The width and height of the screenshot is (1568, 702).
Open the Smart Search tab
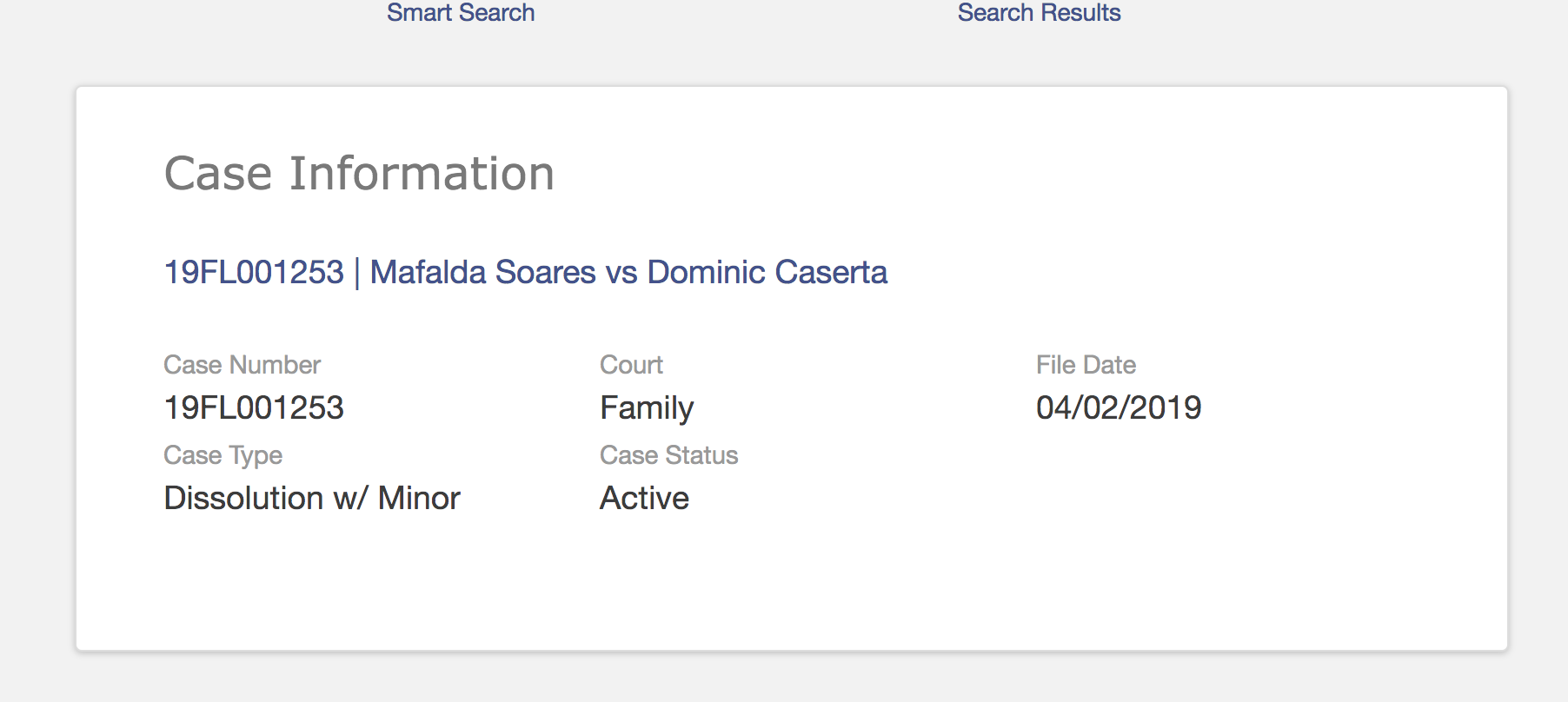[461, 13]
